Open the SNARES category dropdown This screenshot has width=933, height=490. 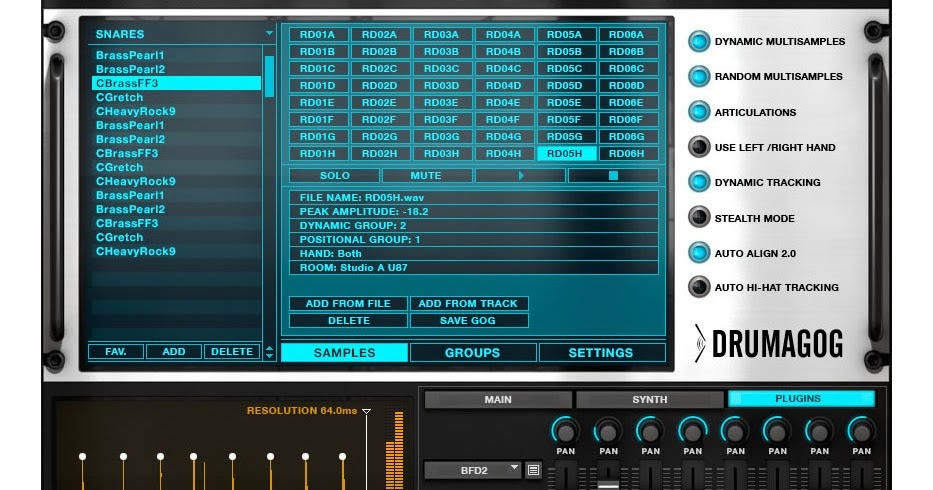(x=270, y=33)
